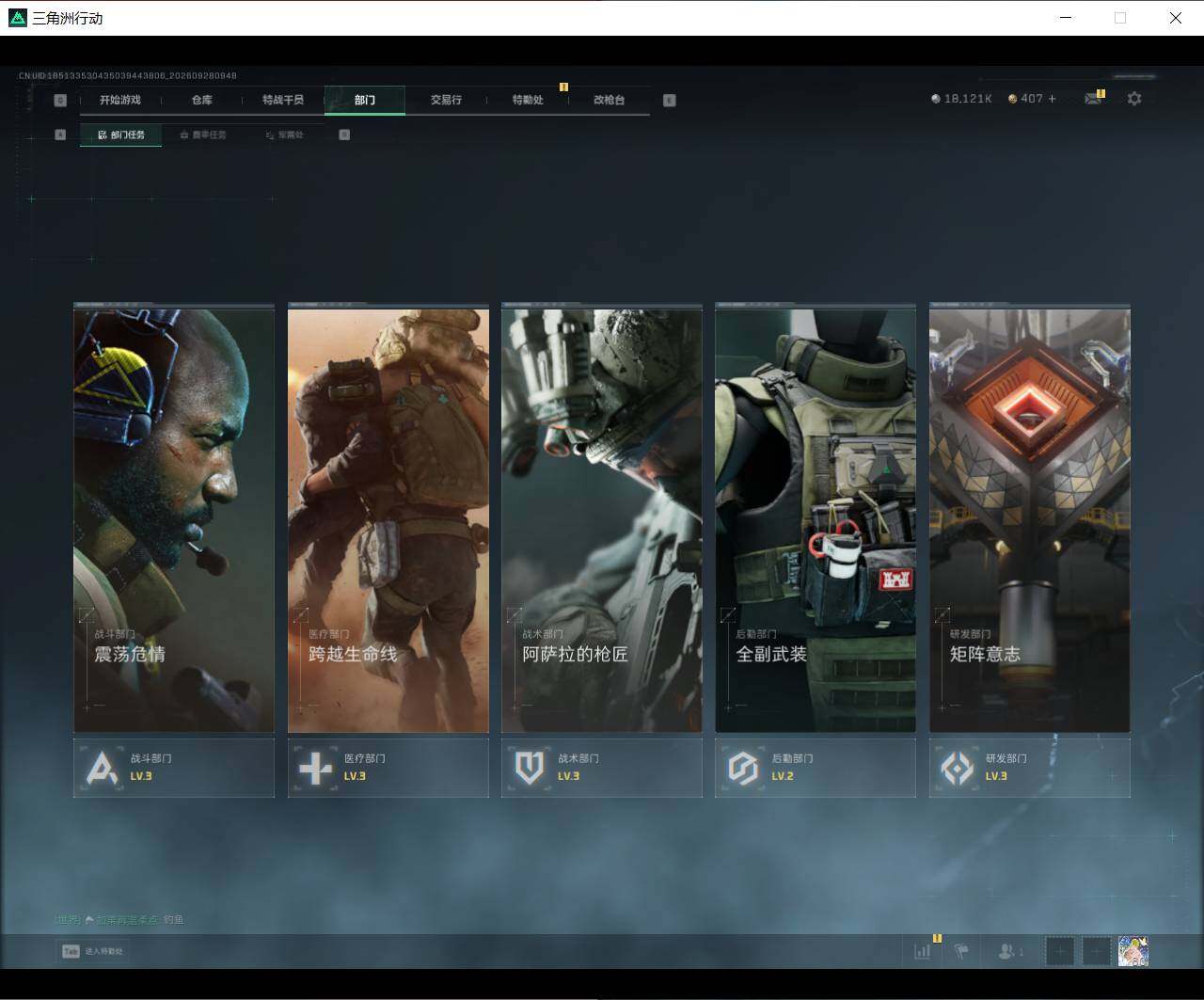
Task: Click the silver coin icon beside 18,121K
Action: 936,99
